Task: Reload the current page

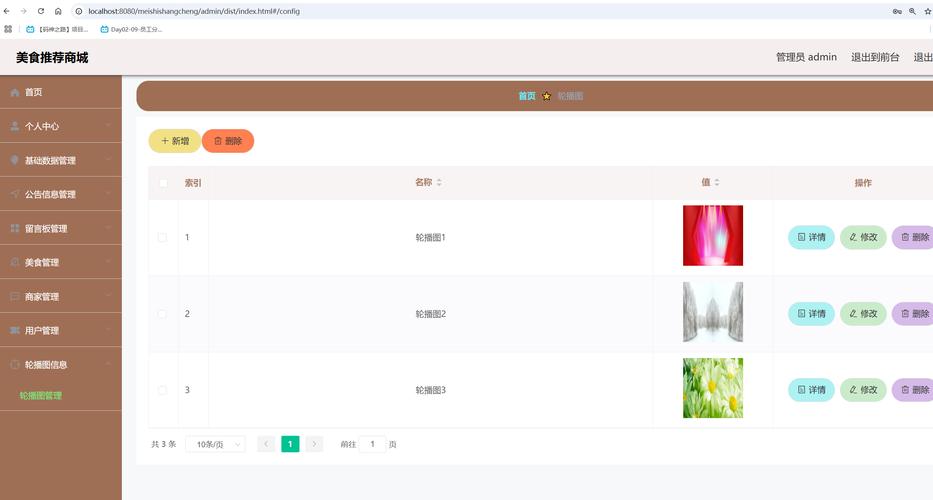Action: (x=40, y=11)
